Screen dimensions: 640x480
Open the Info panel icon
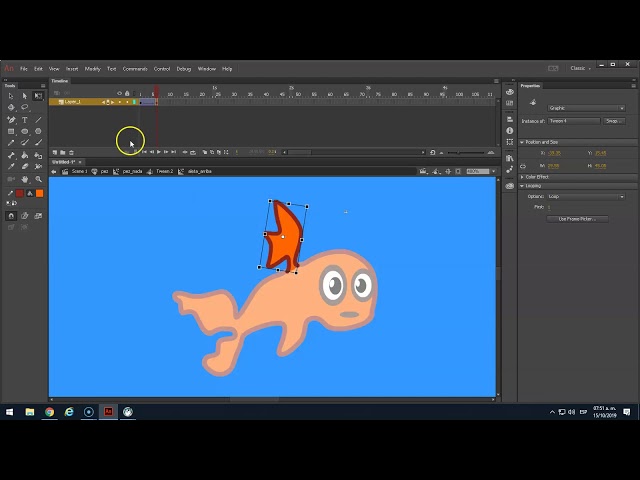509,131
